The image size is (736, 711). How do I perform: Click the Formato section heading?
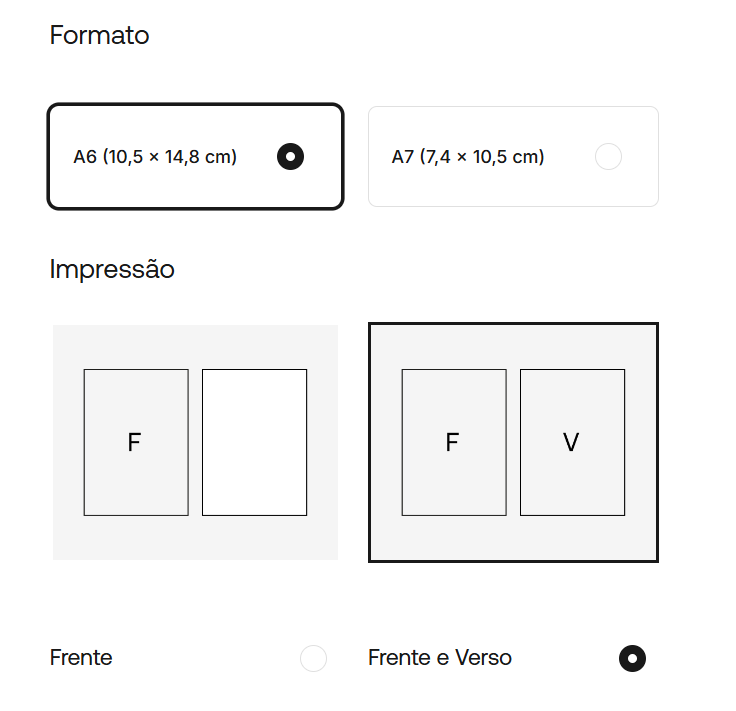click(99, 36)
